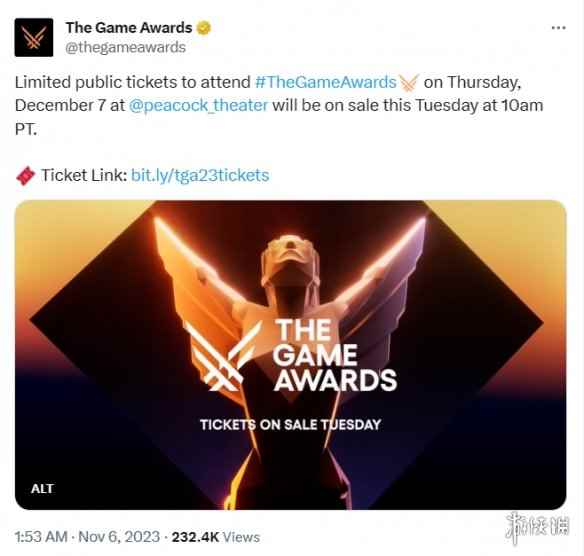Click the gold verified badge
Image resolution: width=584 pixels, height=556 pixels.
pyautogui.click(x=203, y=28)
